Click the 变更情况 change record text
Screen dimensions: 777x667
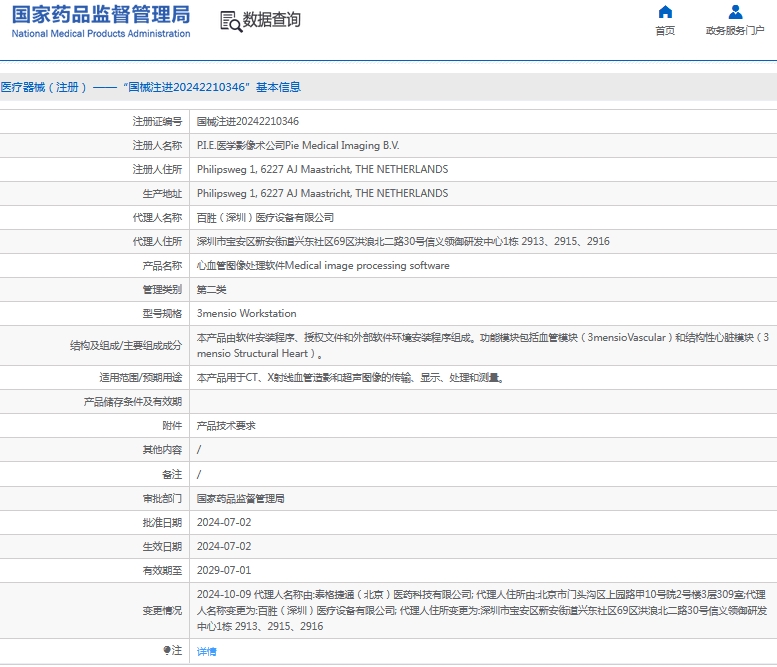point(482,611)
